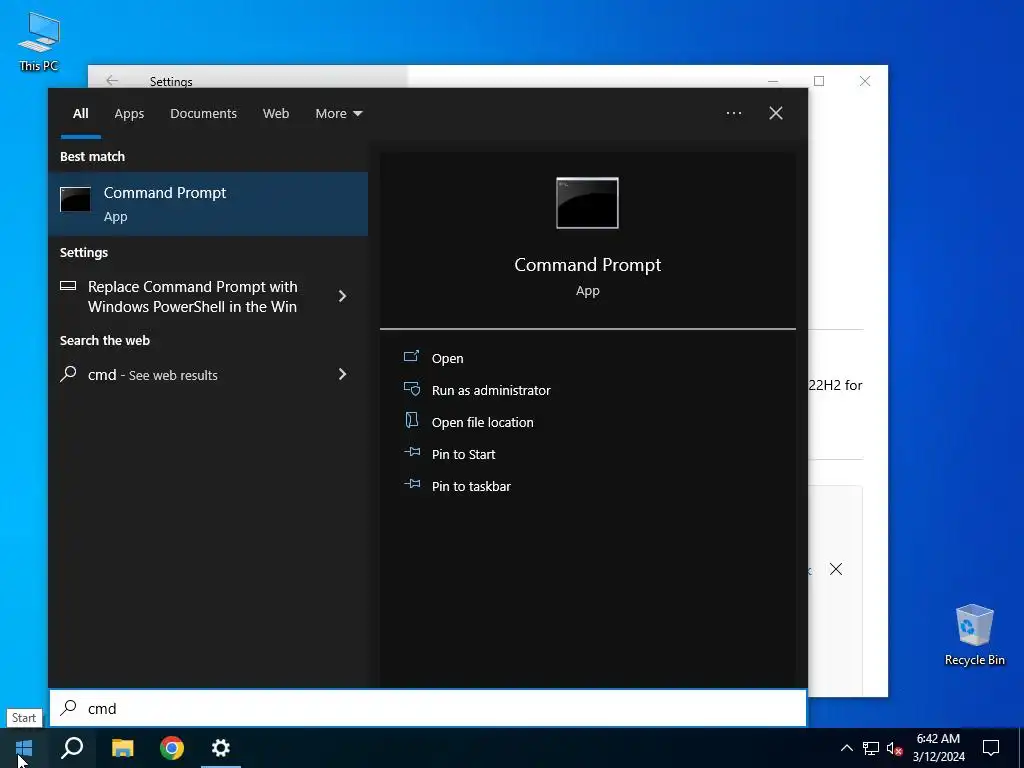This screenshot has height=768, width=1024.
Task: Click the muted volume tray icon
Action: 894,748
